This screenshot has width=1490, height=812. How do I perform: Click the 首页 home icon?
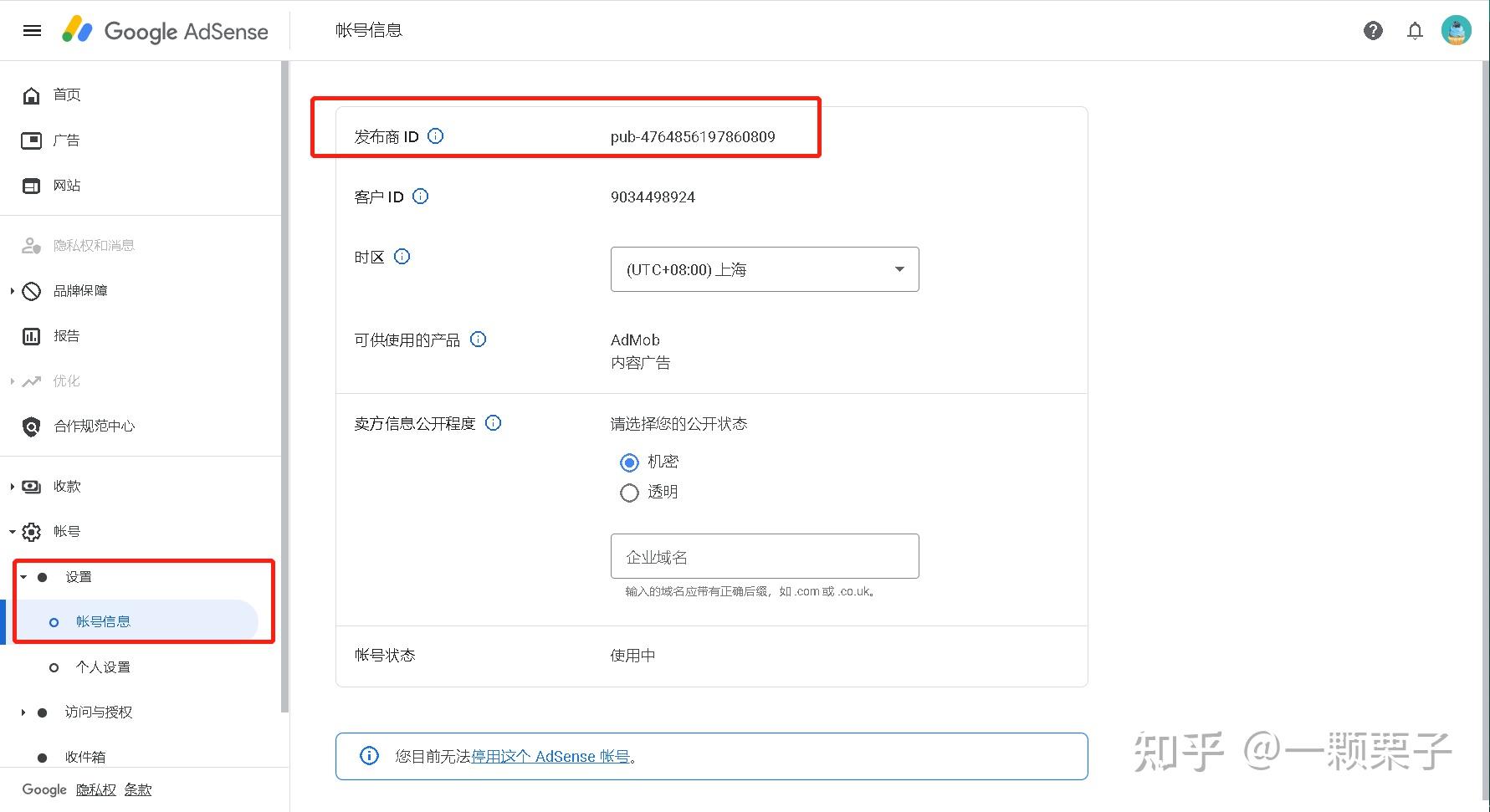tap(31, 95)
